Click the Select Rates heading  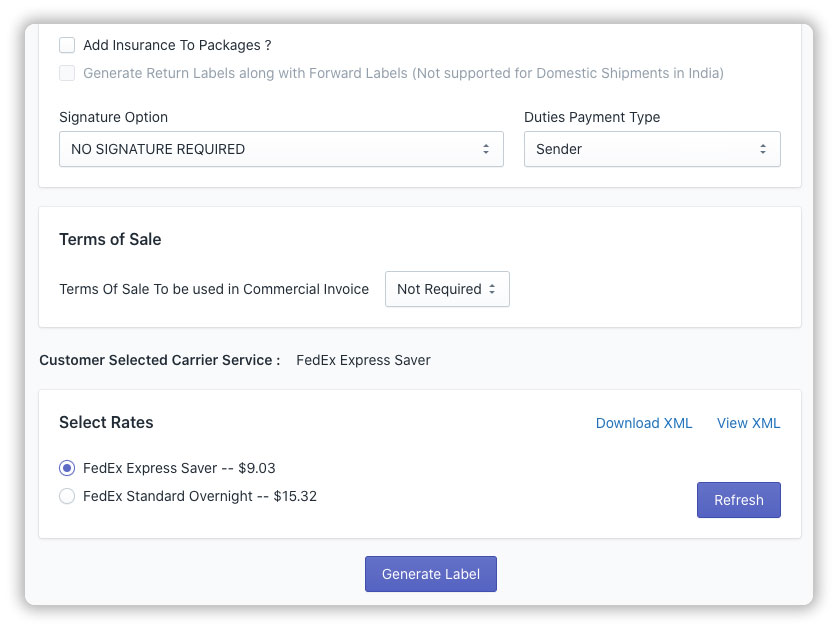[x=106, y=422]
